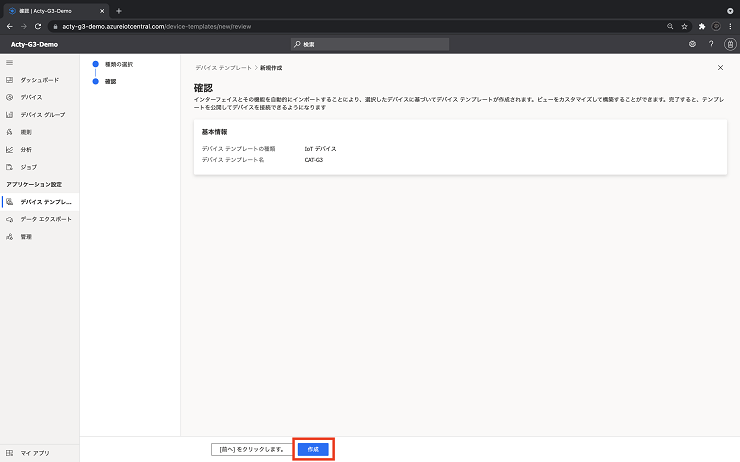Click the My Apps grid icon
This screenshot has width=740, height=462.
pos(9,453)
